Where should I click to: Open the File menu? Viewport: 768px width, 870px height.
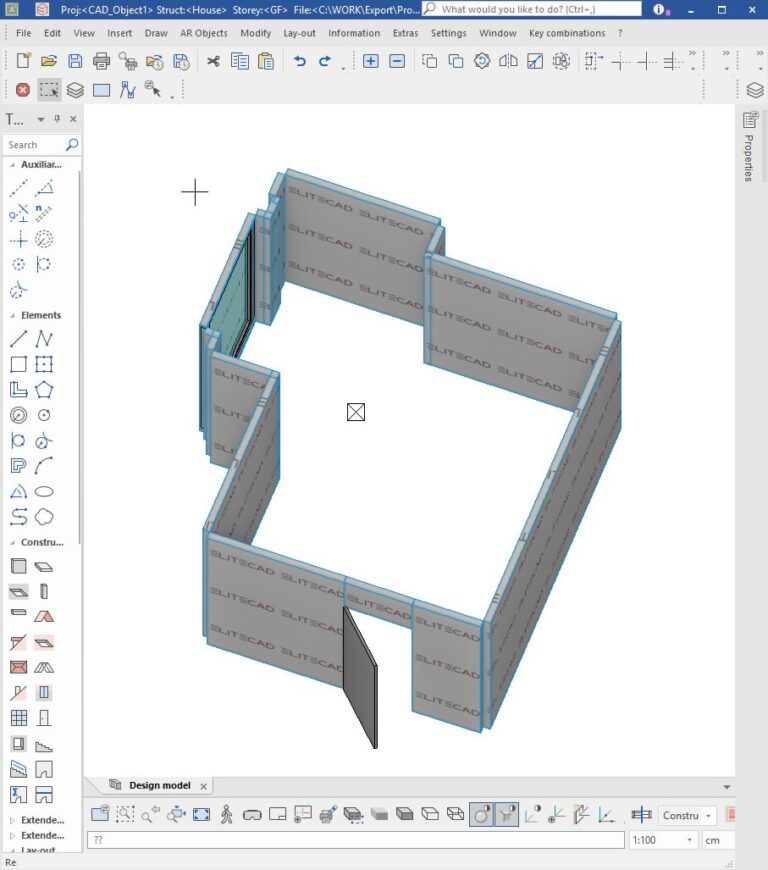pyautogui.click(x=23, y=33)
